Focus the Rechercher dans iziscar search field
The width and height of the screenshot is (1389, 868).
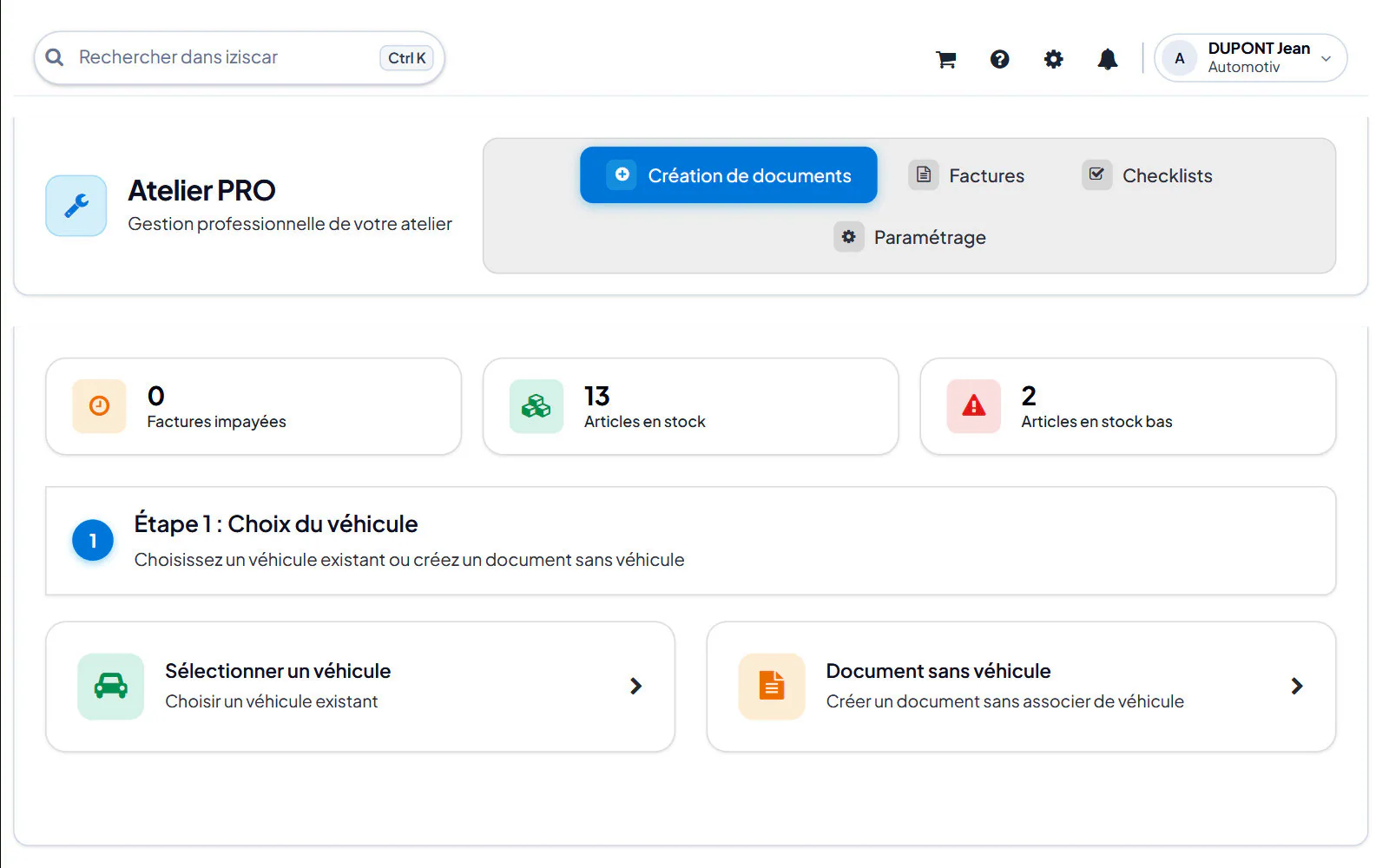(239, 58)
